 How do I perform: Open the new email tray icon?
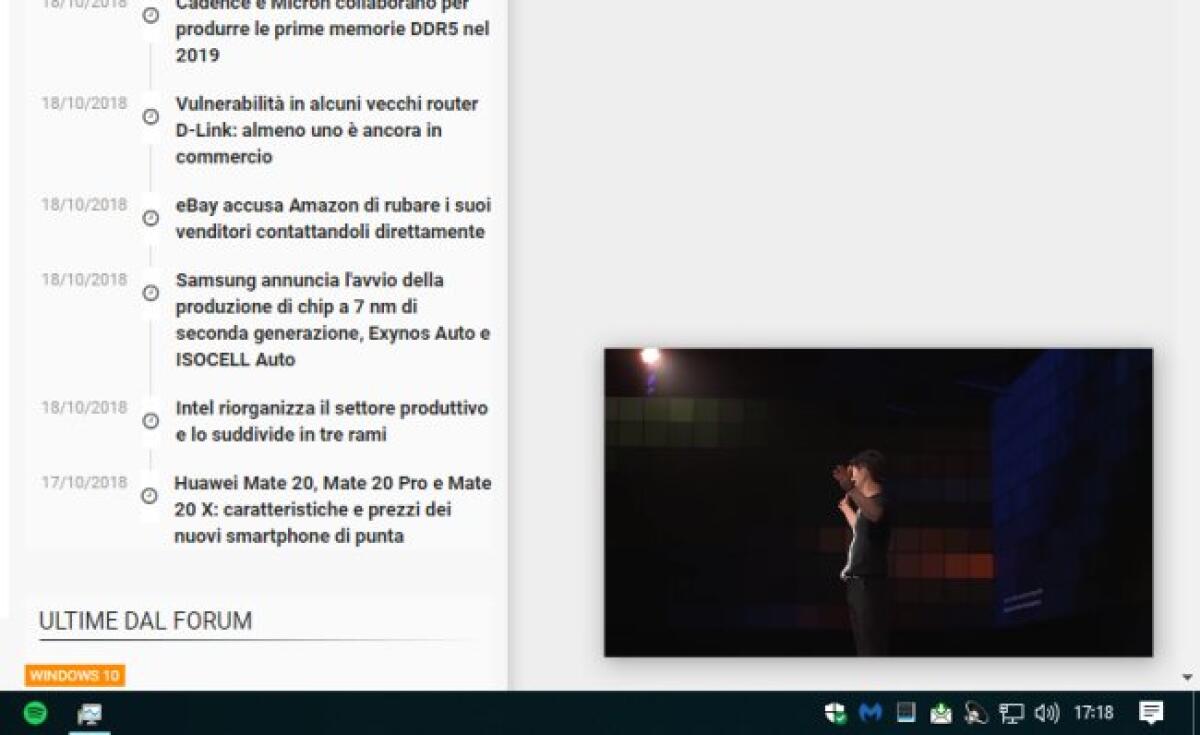click(940, 713)
